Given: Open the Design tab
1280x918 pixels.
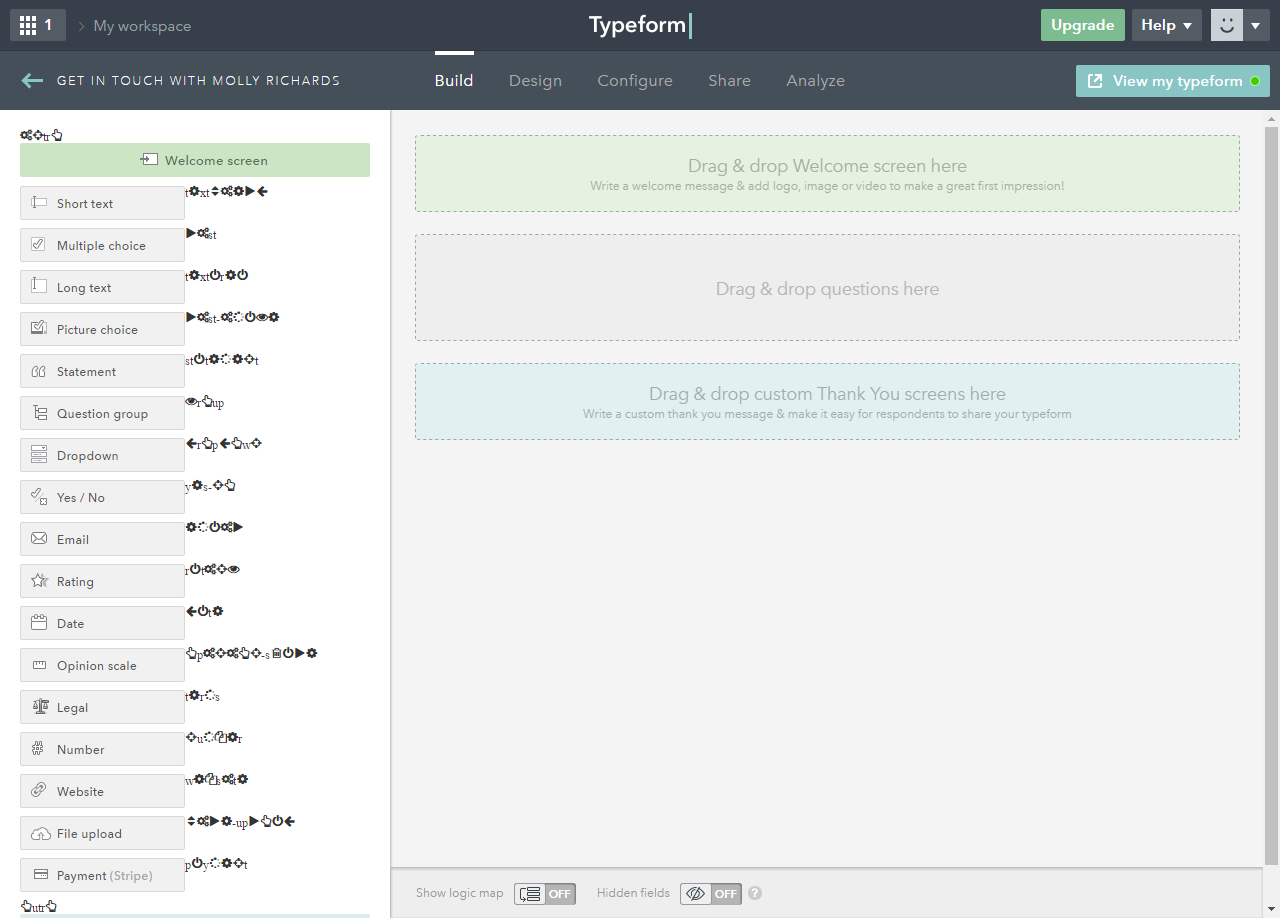Looking at the screenshot, I should pyautogui.click(x=535, y=81).
